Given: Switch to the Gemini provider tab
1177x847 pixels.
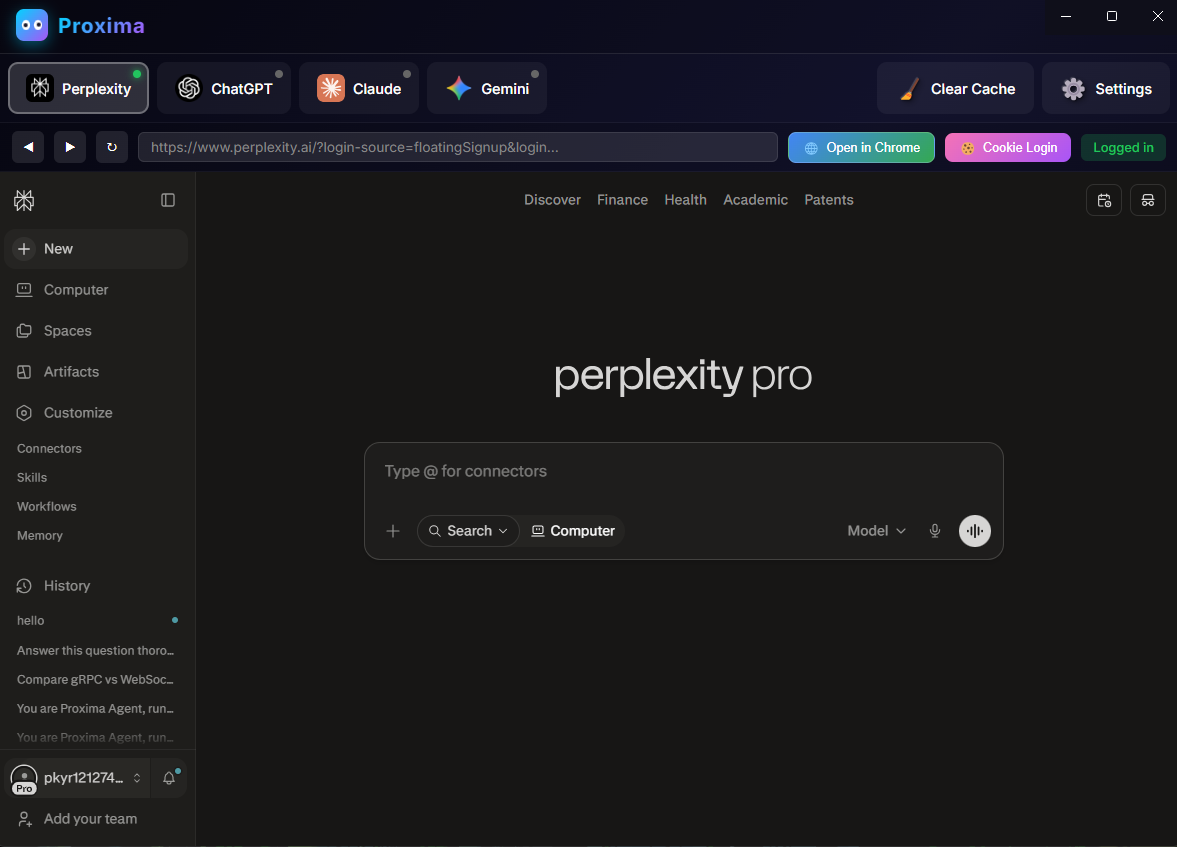Looking at the screenshot, I should click(487, 89).
